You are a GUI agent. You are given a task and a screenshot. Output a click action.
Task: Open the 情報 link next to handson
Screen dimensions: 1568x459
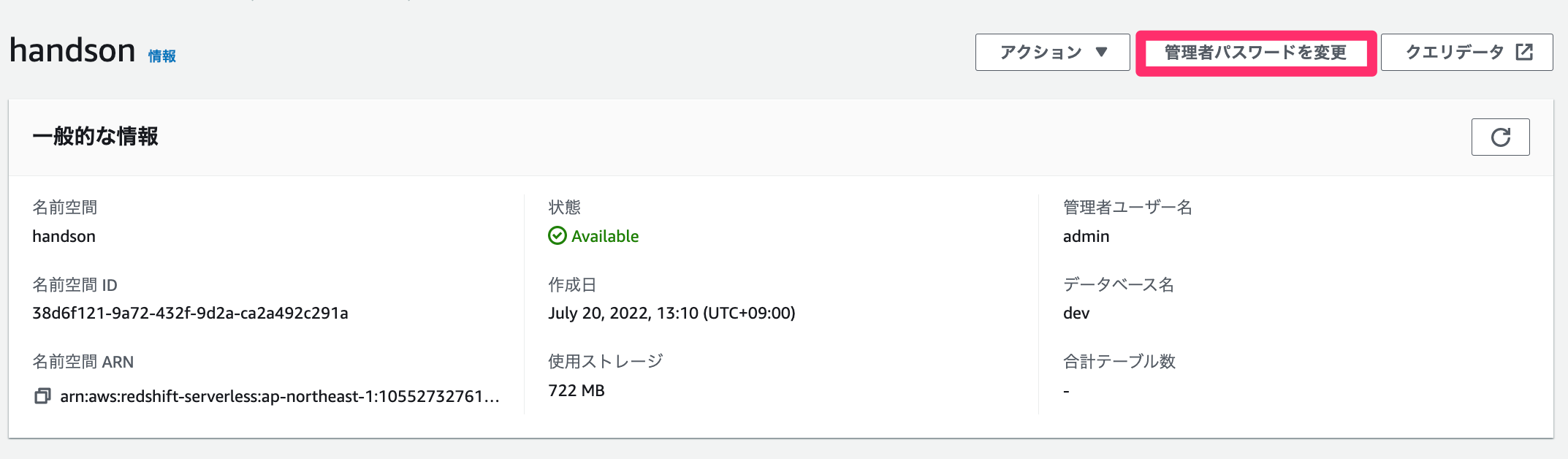tap(162, 56)
